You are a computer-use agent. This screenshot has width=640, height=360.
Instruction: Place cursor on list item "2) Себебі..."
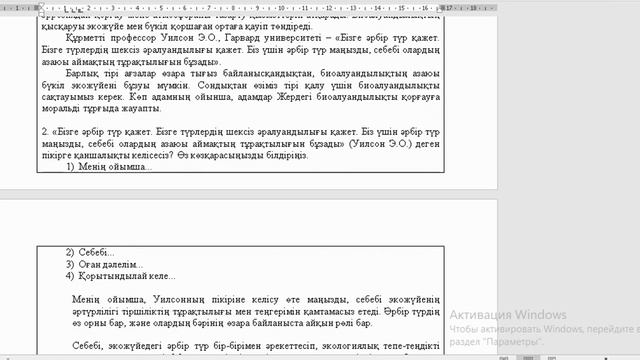[91, 252]
